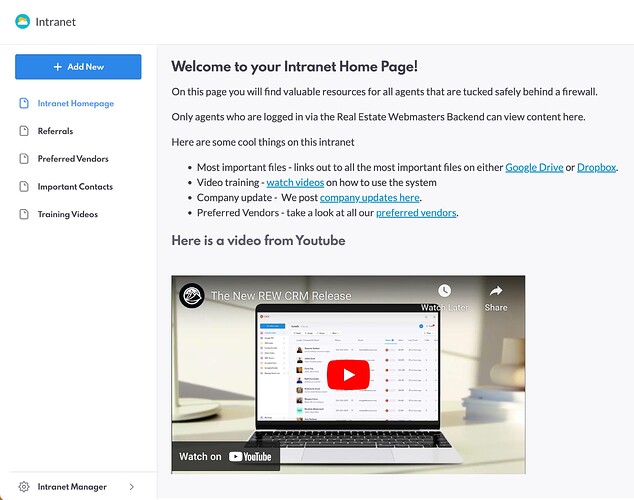Open the Dropbox link
Screen dimensions: 634x500
[596, 167]
